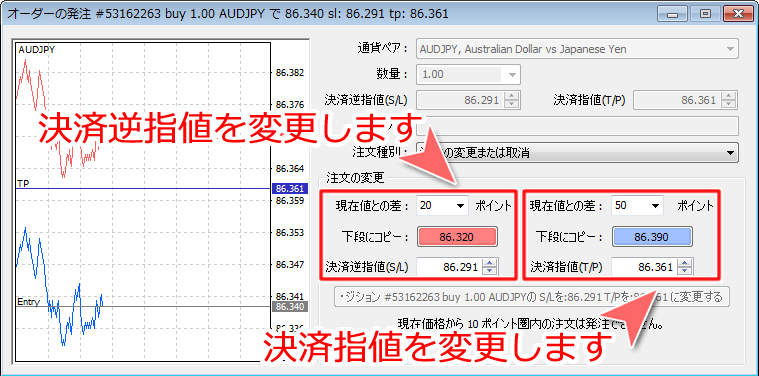Image resolution: width=759 pixels, height=376 pixels.
Task: Open the S/L 現在値との差 20 points dropdown
Action: pyautogui.click(x=442, y=206)
